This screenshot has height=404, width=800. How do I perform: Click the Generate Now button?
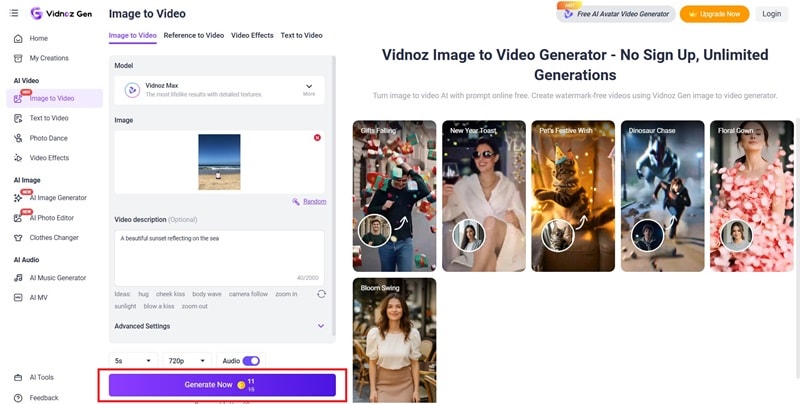click(x=222, y=385)
